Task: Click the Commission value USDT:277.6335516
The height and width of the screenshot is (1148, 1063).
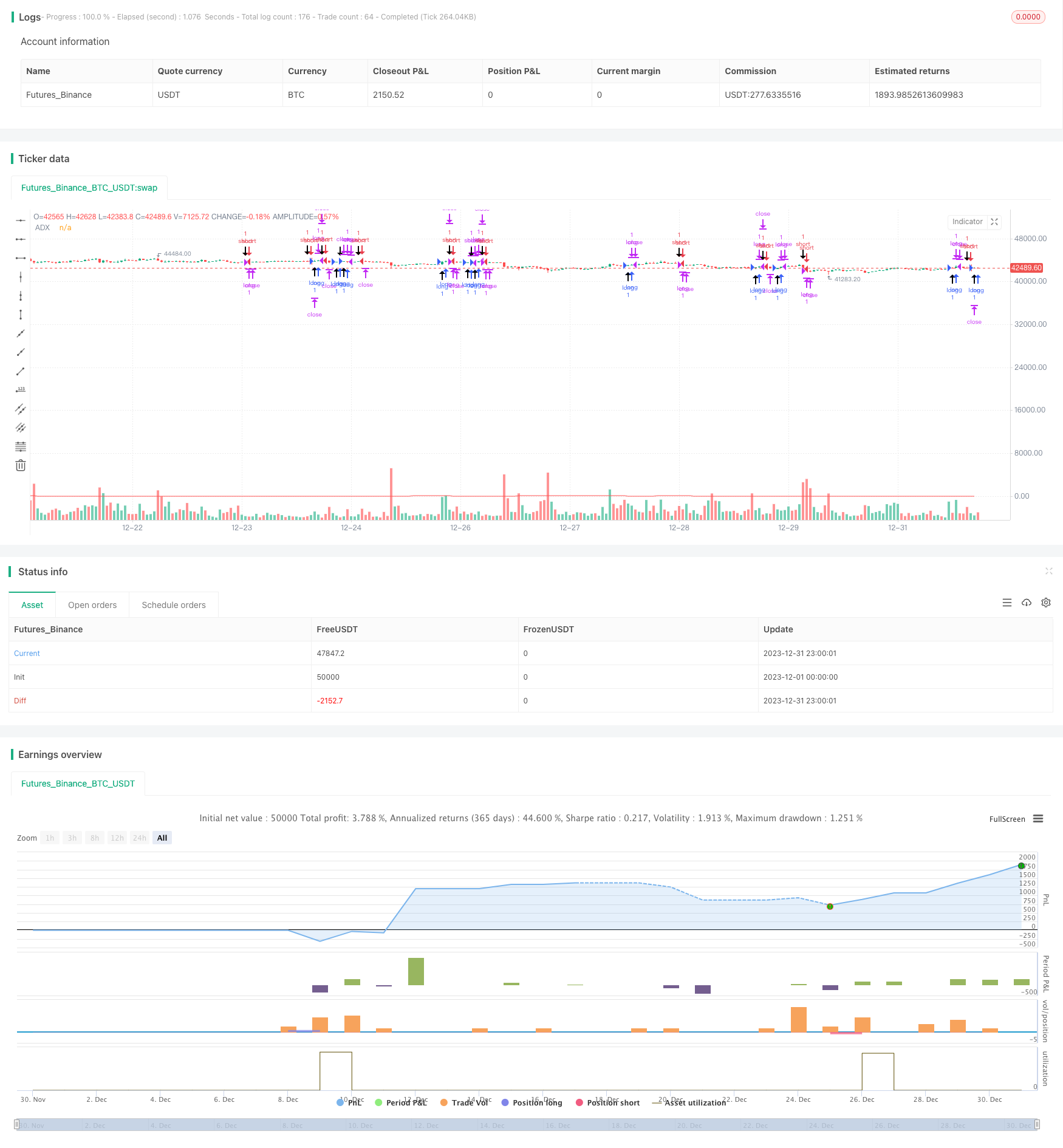Action: 763,95
